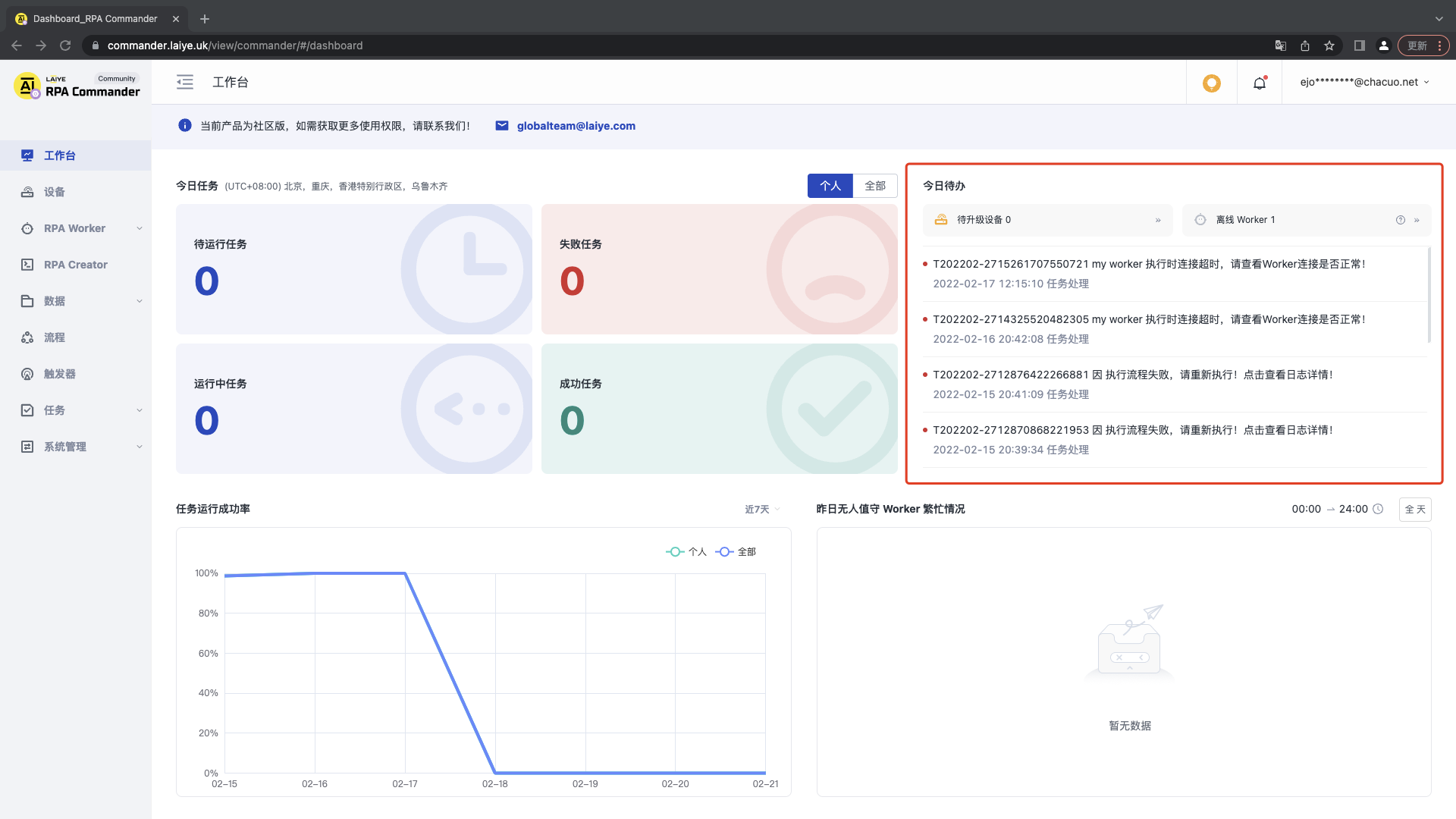Click the Chrome share icon
Screen dimensions: 1456x819
pyautogui.click(x=1305, y=45)
